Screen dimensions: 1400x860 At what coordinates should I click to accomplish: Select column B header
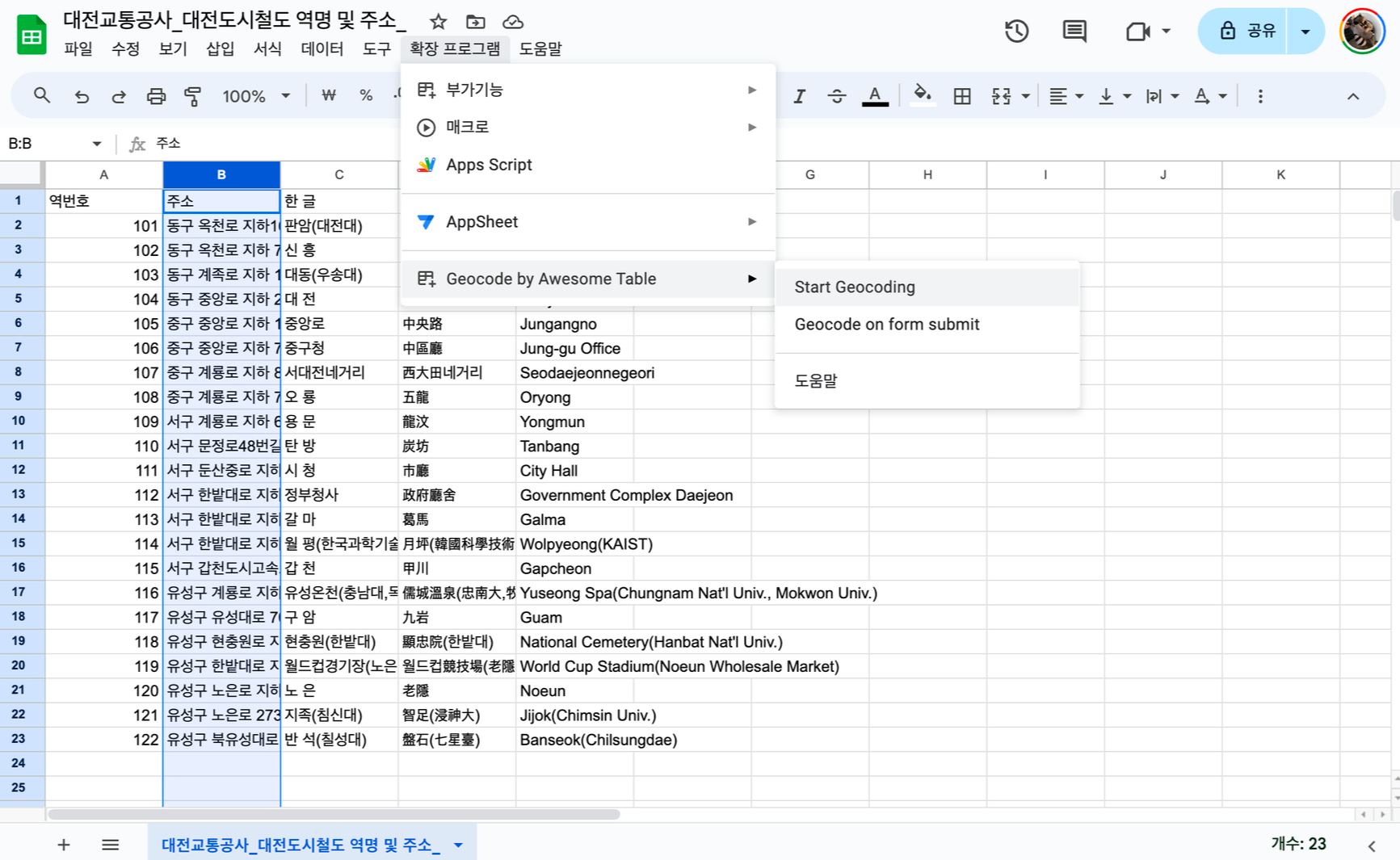pyautogui.click(x=221, y=174)
